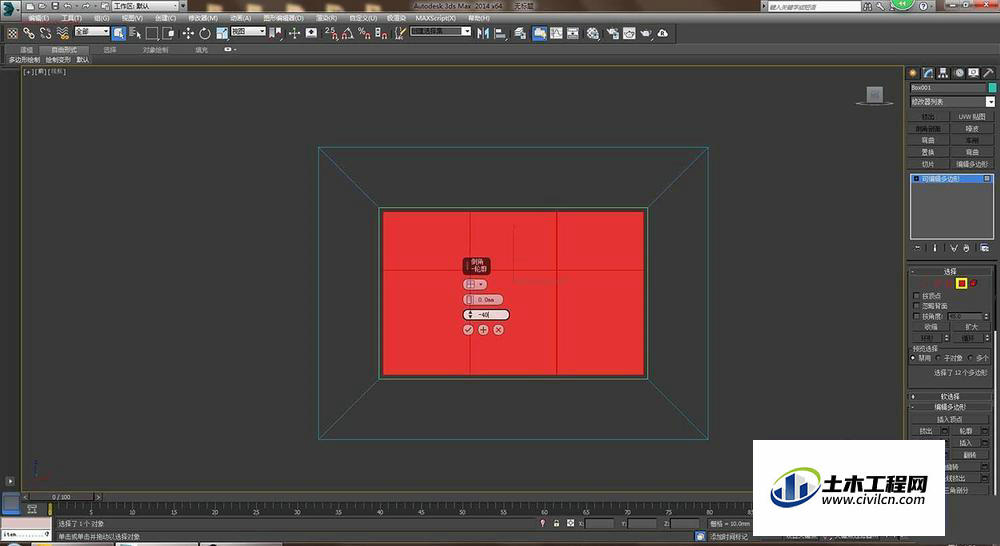1000x546 pixels.
Task: Open the 工具(T) menu
Action: (71, 18)
